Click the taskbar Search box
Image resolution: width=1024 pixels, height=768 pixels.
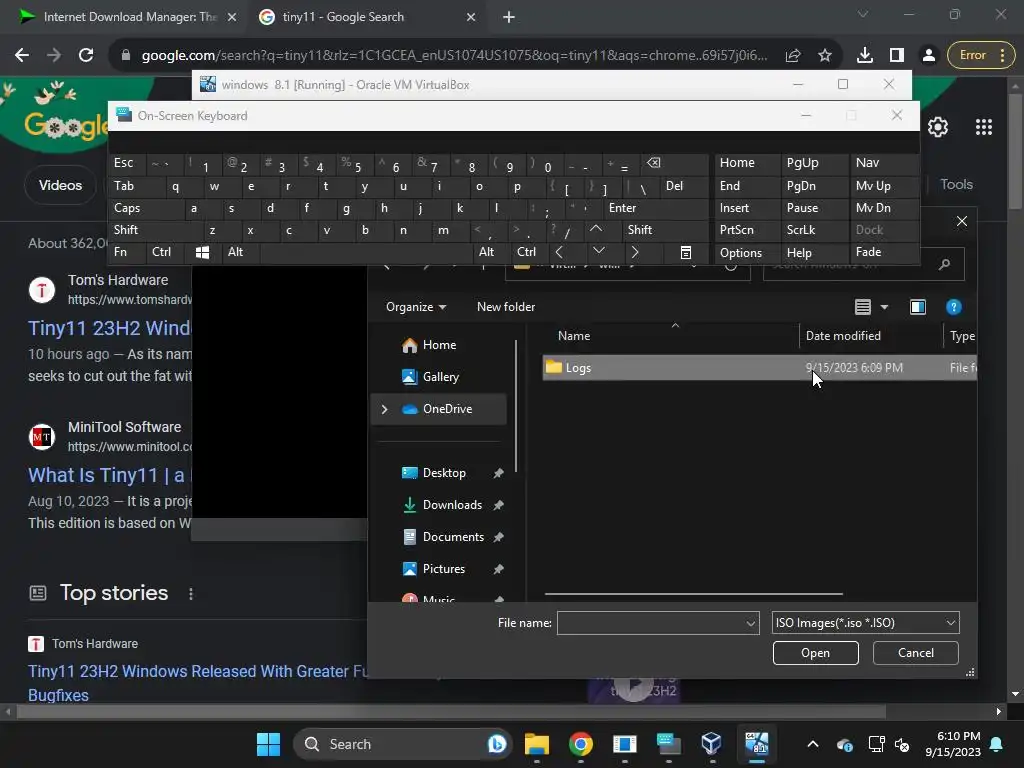pyautogui.click(x=402, y=744)
